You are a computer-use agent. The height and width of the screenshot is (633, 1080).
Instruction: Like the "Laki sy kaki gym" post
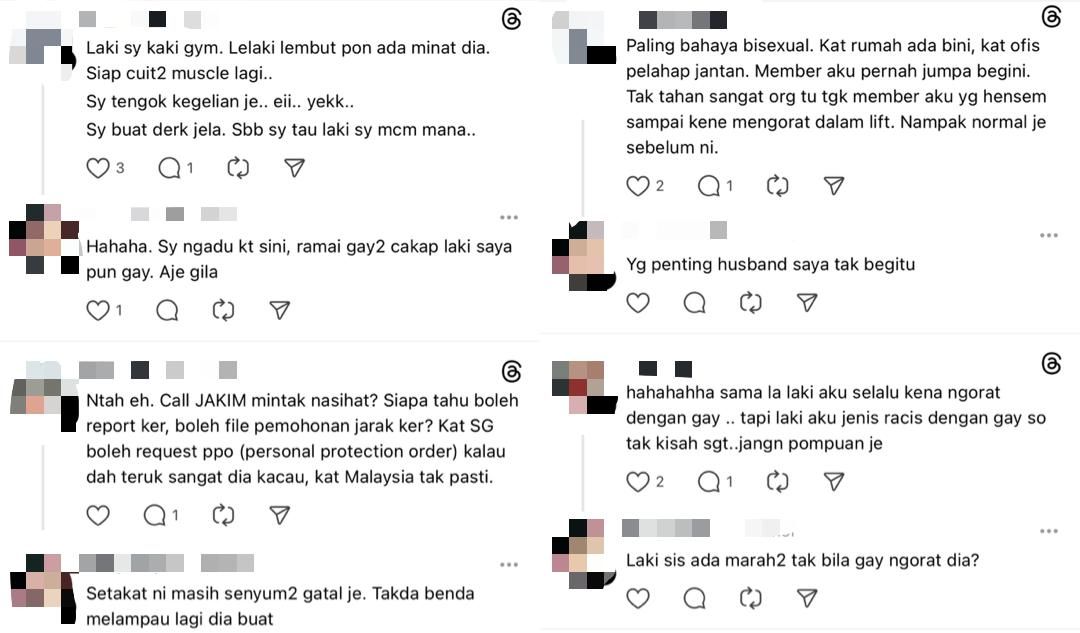click(x=98, y=167)
